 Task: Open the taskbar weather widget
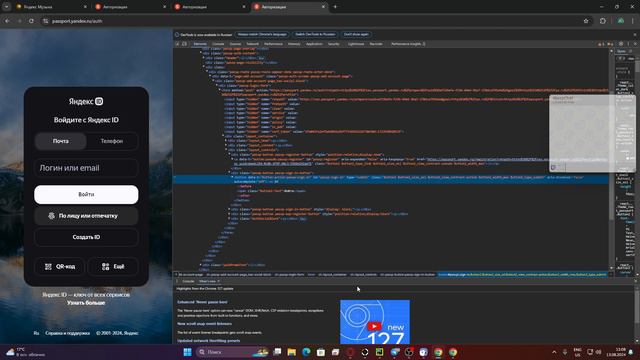26,352
